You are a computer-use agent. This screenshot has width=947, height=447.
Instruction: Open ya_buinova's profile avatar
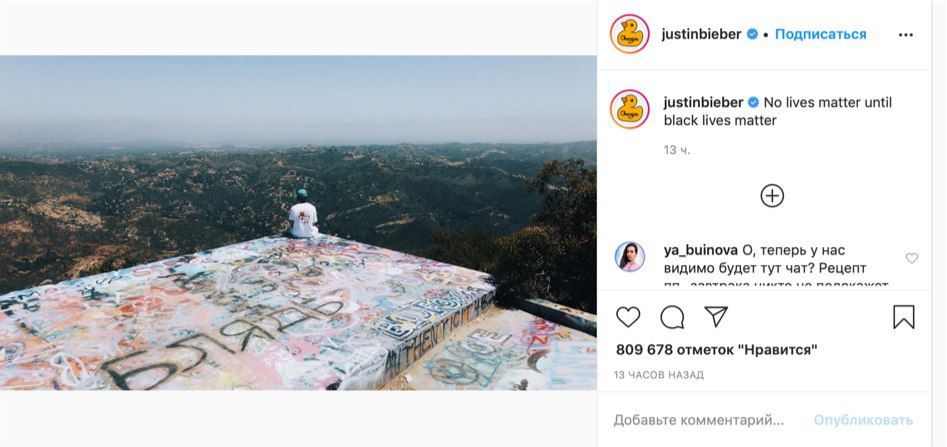point(630,257)
